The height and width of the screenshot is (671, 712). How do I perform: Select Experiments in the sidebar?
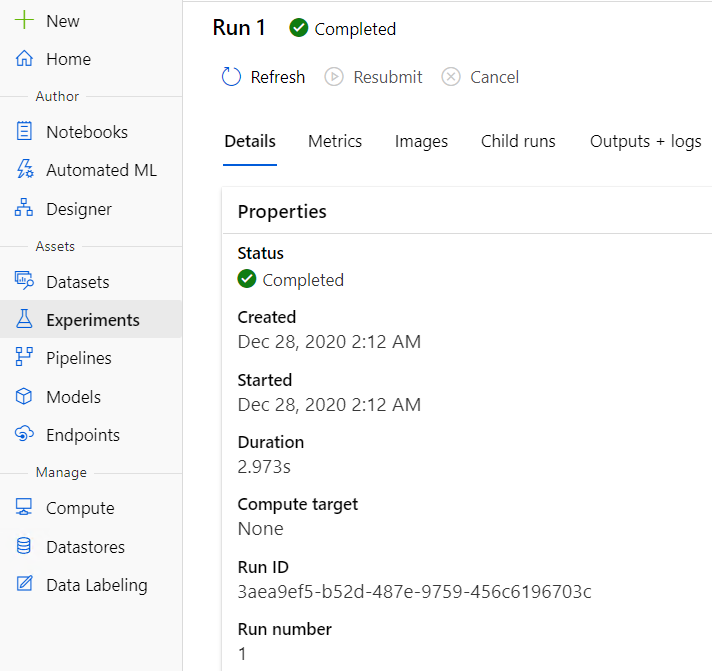(x=93, y=320)
